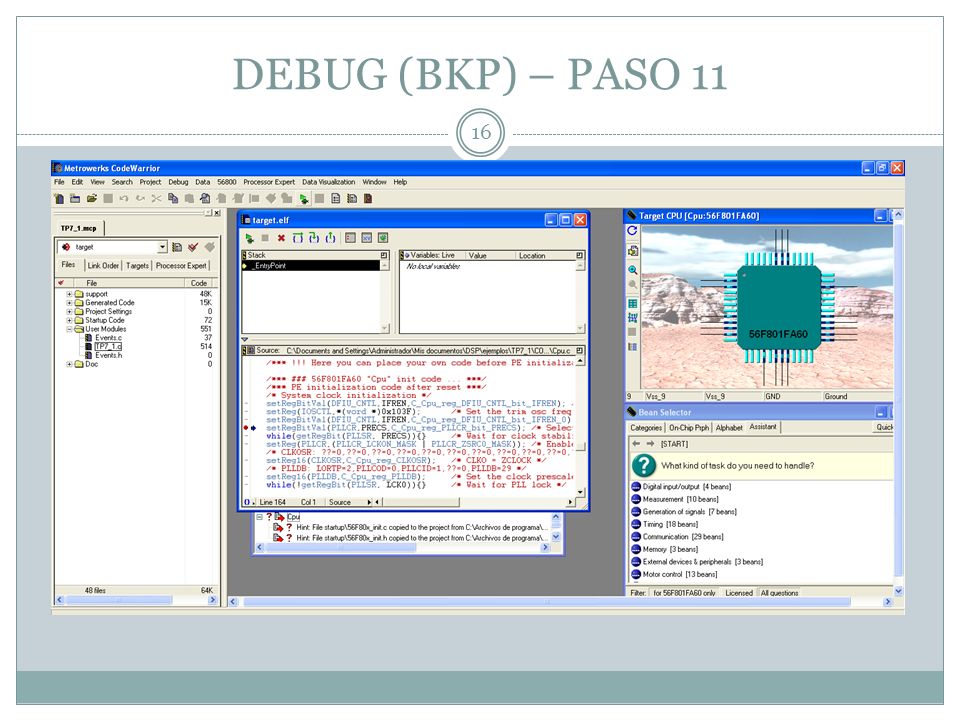Toggle the 'for 56F801FA60 only' filter

click(x=684, y=593)
